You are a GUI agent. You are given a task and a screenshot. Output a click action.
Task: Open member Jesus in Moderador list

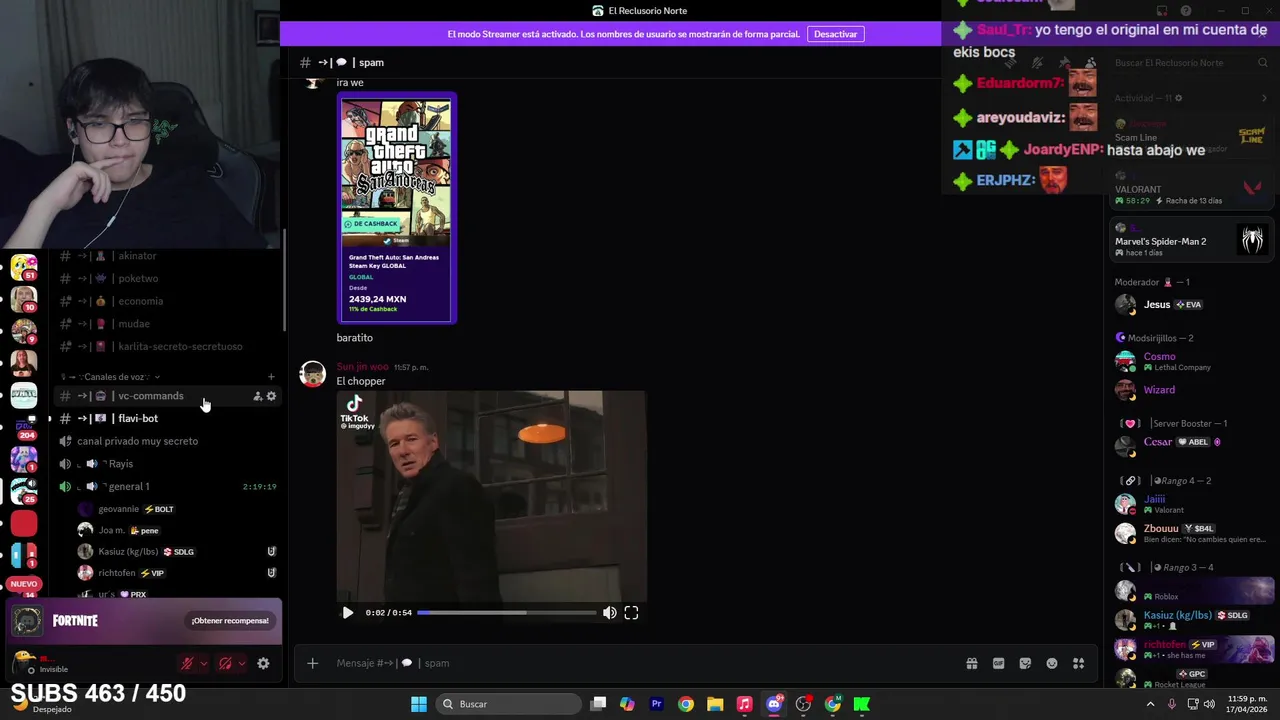(1192, 305)
